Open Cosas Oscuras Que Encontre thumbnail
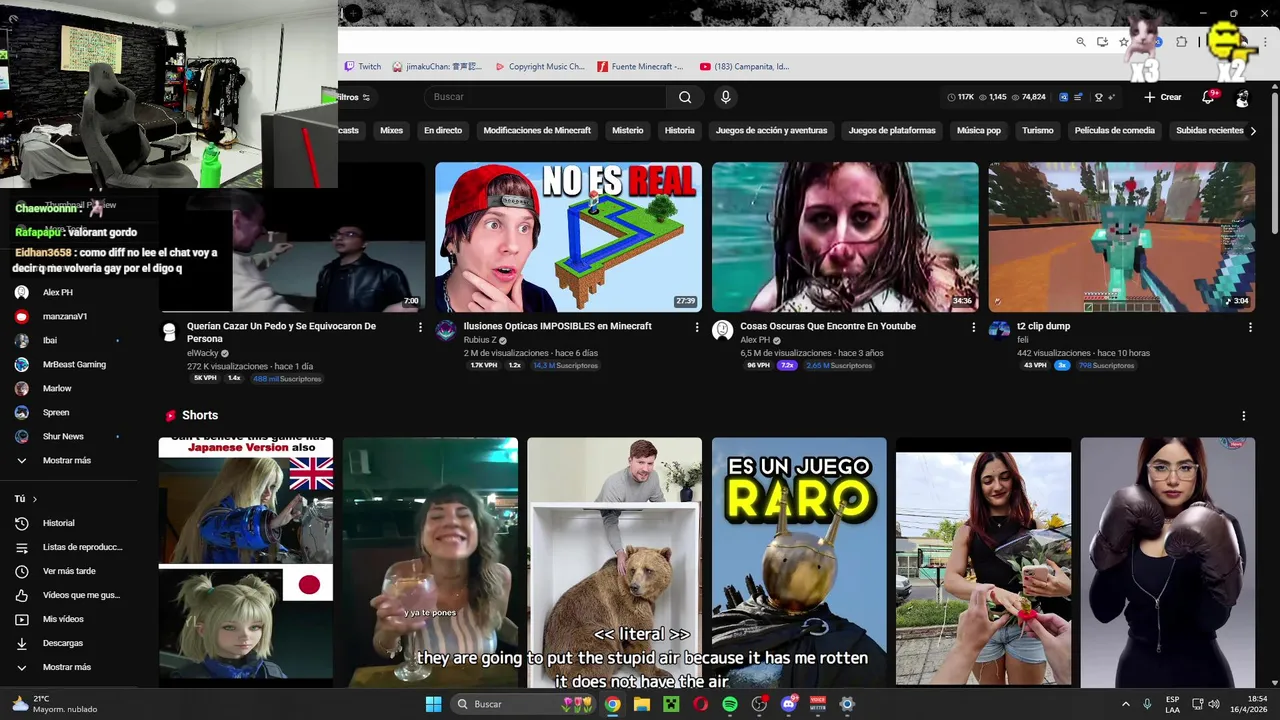1280x720 pixels. click(845, 237)
